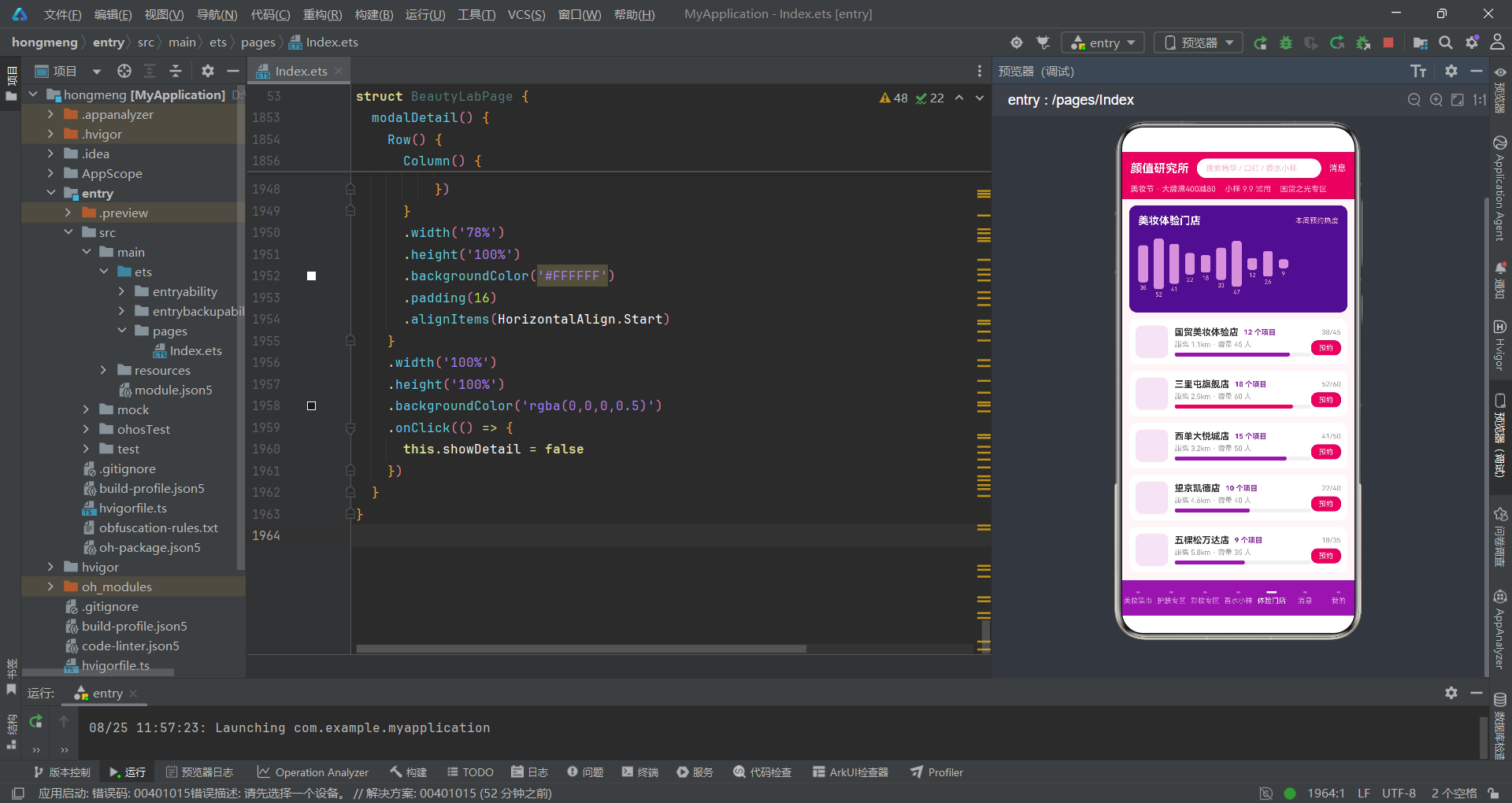Open the 文件(F) menu
This screenshot has height=803, width=1512.
62,14
